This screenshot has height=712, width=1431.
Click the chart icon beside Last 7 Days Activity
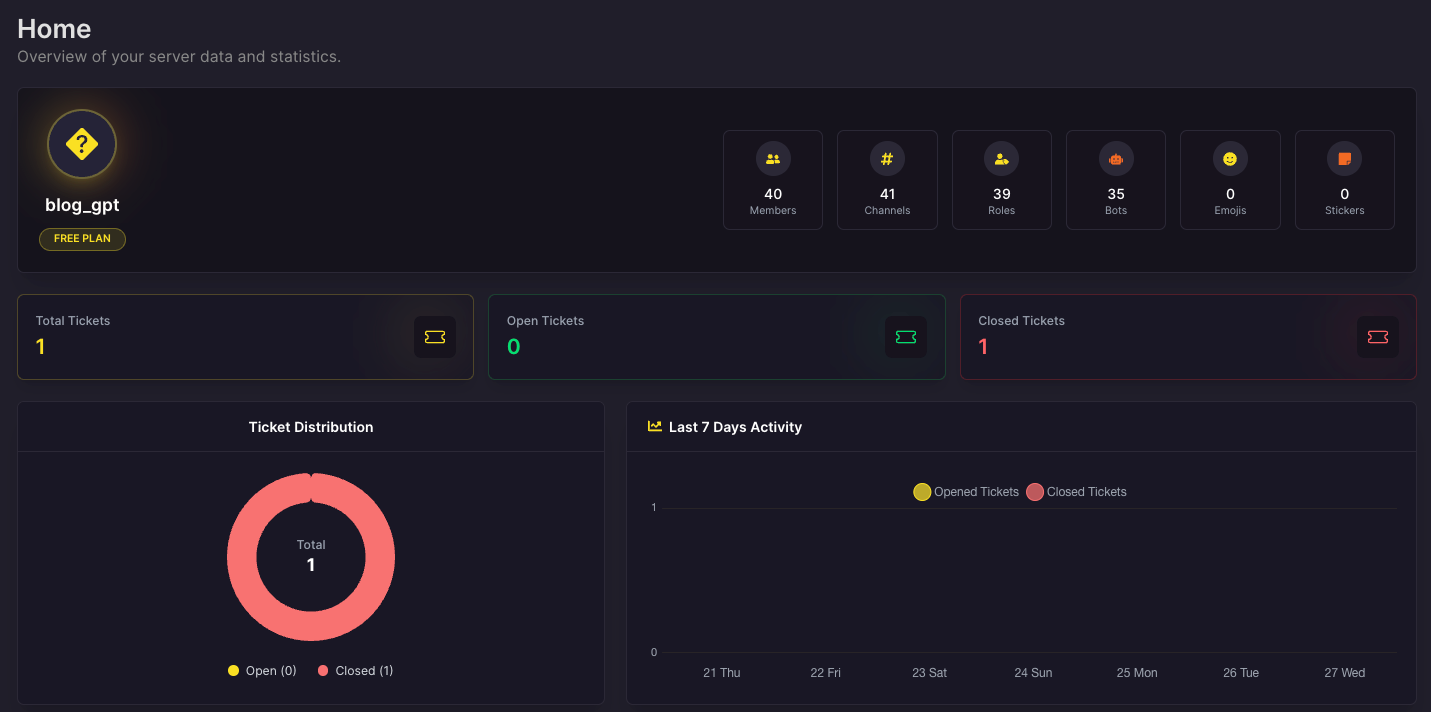click(x=655, y=426)
